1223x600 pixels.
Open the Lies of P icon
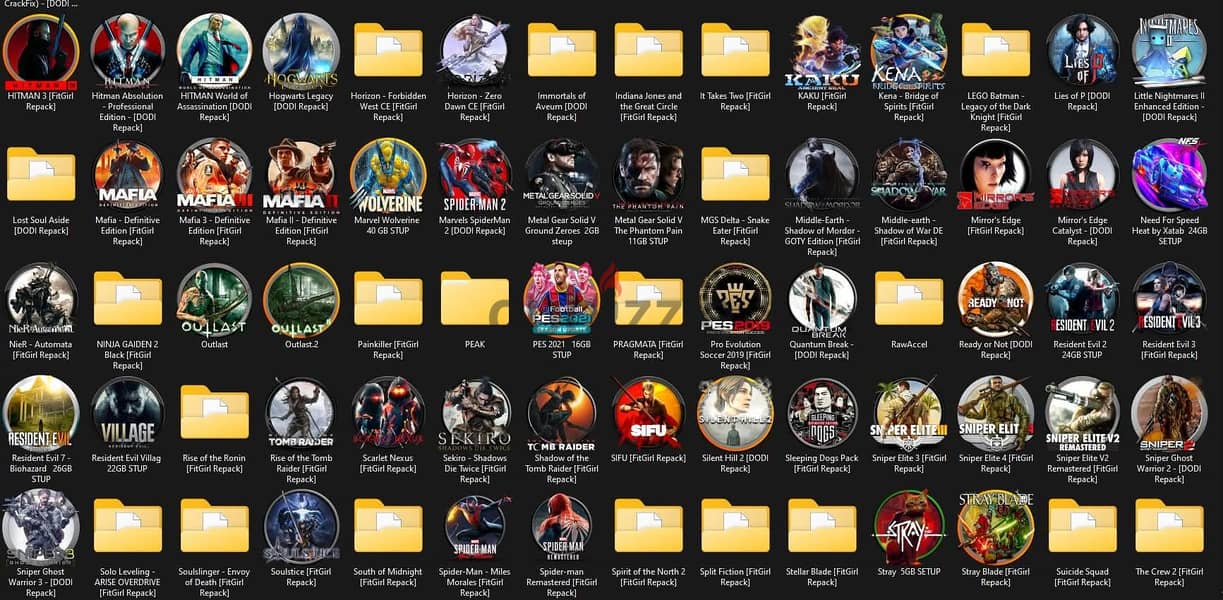[x=1082, y=52]
